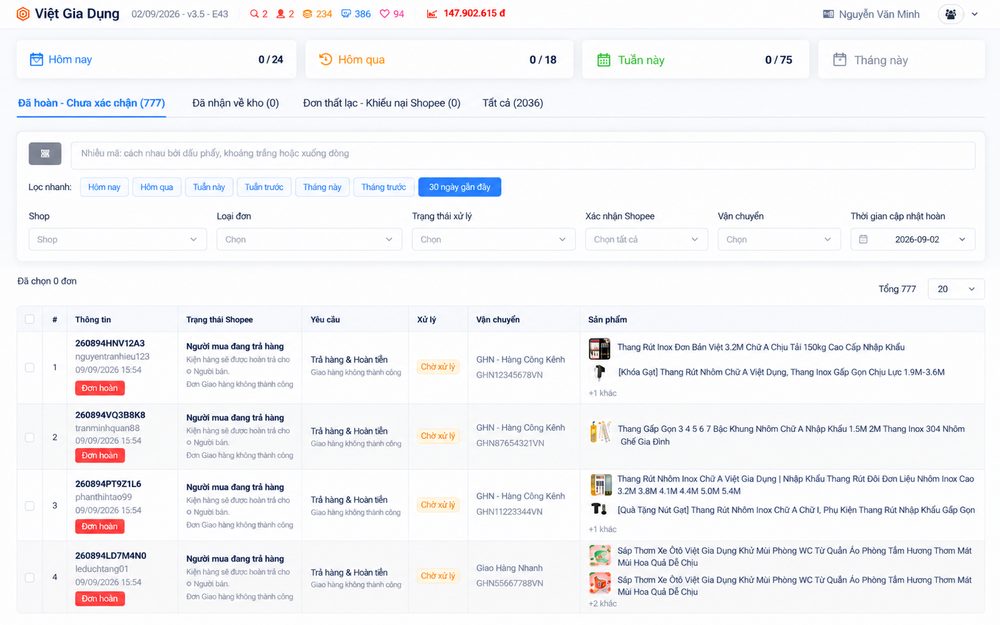1000x625 pixels.
Task: Open the Hôm qua summary card
Action: pyautogui.click(x=439, y=59)
